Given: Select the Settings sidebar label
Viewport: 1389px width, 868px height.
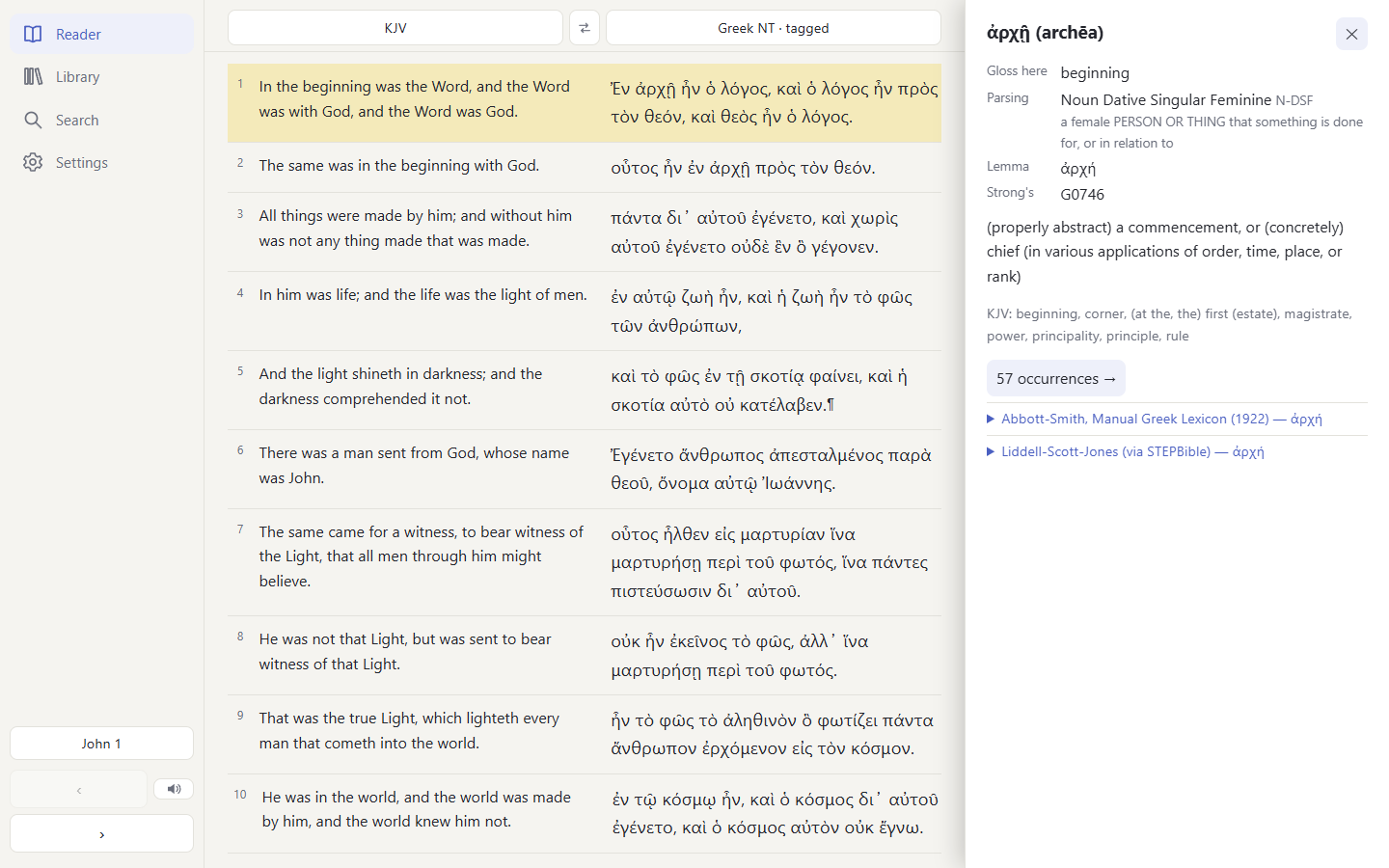Looking at the screenshot, I should [x=82, y=163].
